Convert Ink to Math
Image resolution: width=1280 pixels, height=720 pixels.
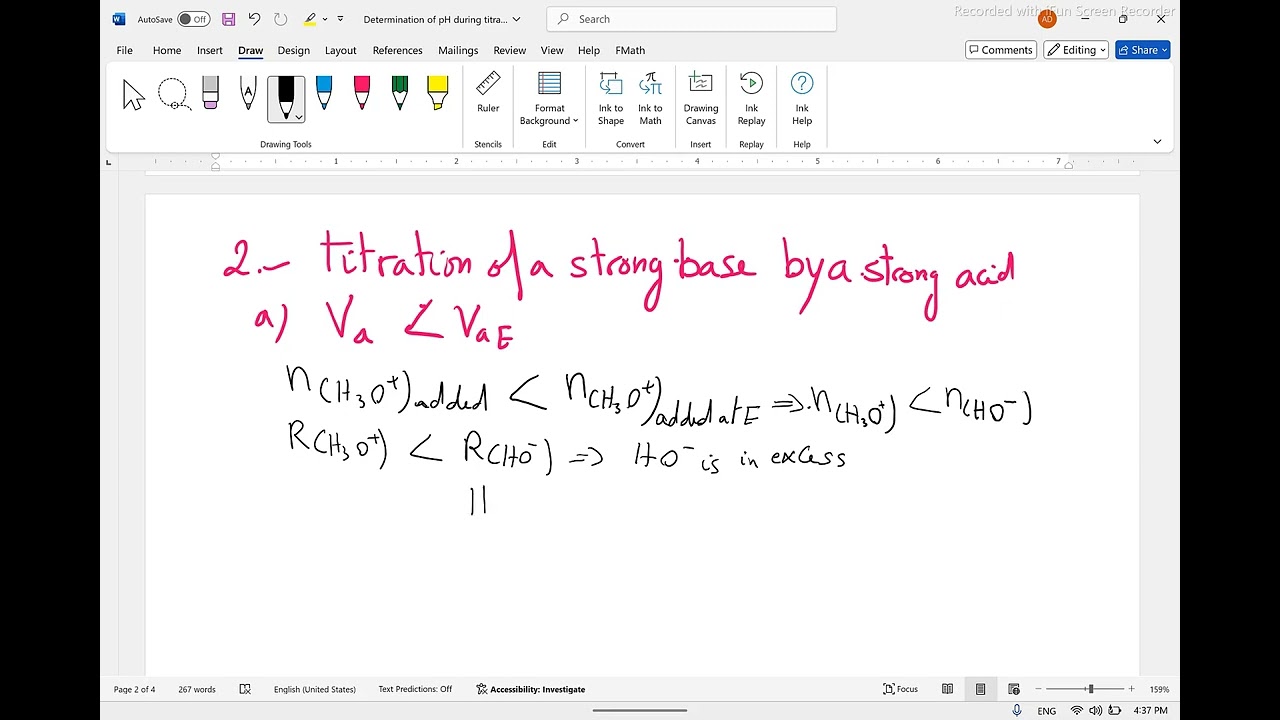(x=650, y=98)
